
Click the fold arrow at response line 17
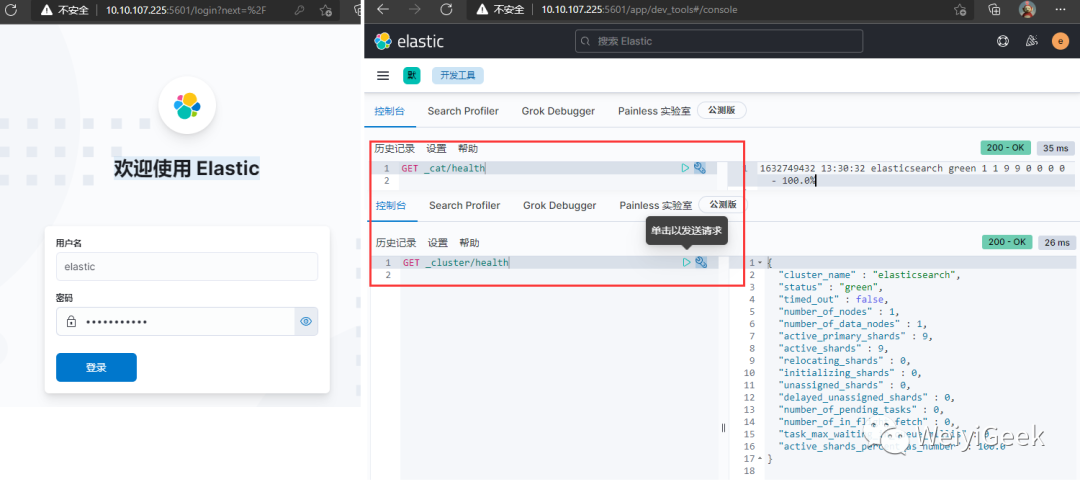click(760, 459)
